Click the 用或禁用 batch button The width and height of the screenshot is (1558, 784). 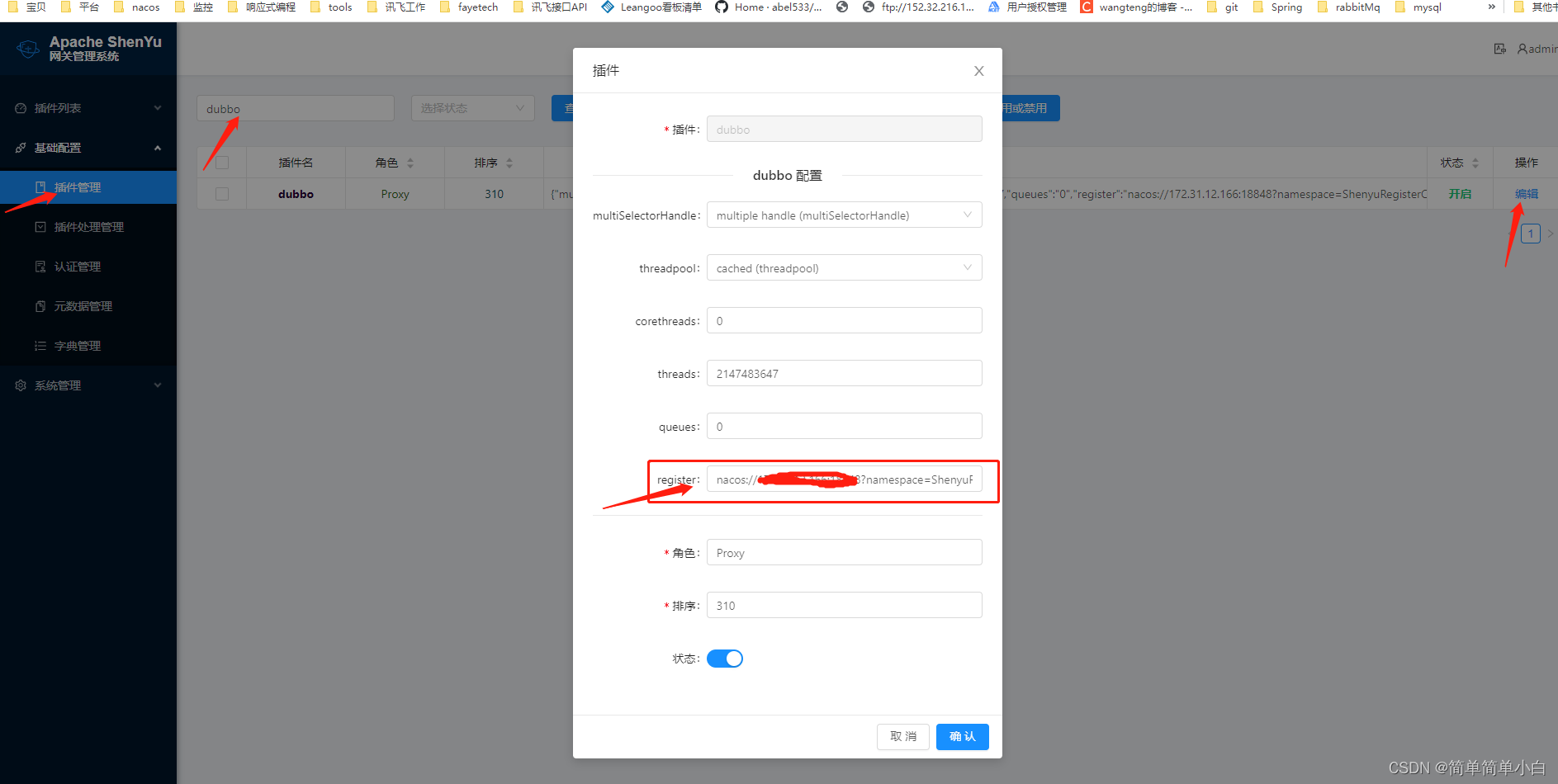pos(1030,108)
